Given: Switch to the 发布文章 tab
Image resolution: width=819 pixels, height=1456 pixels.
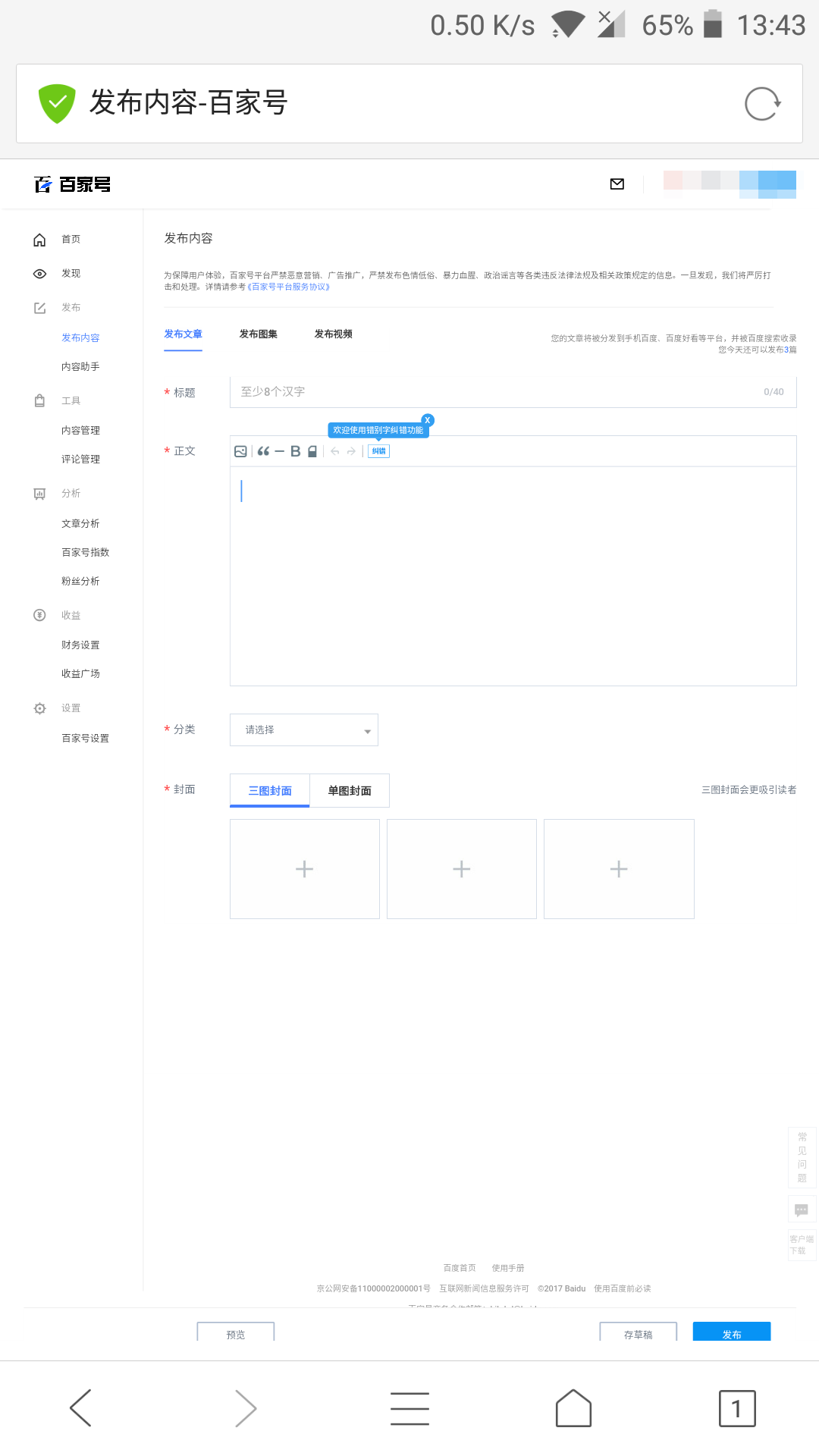Looking at the screenshot, I should point(183,334).
